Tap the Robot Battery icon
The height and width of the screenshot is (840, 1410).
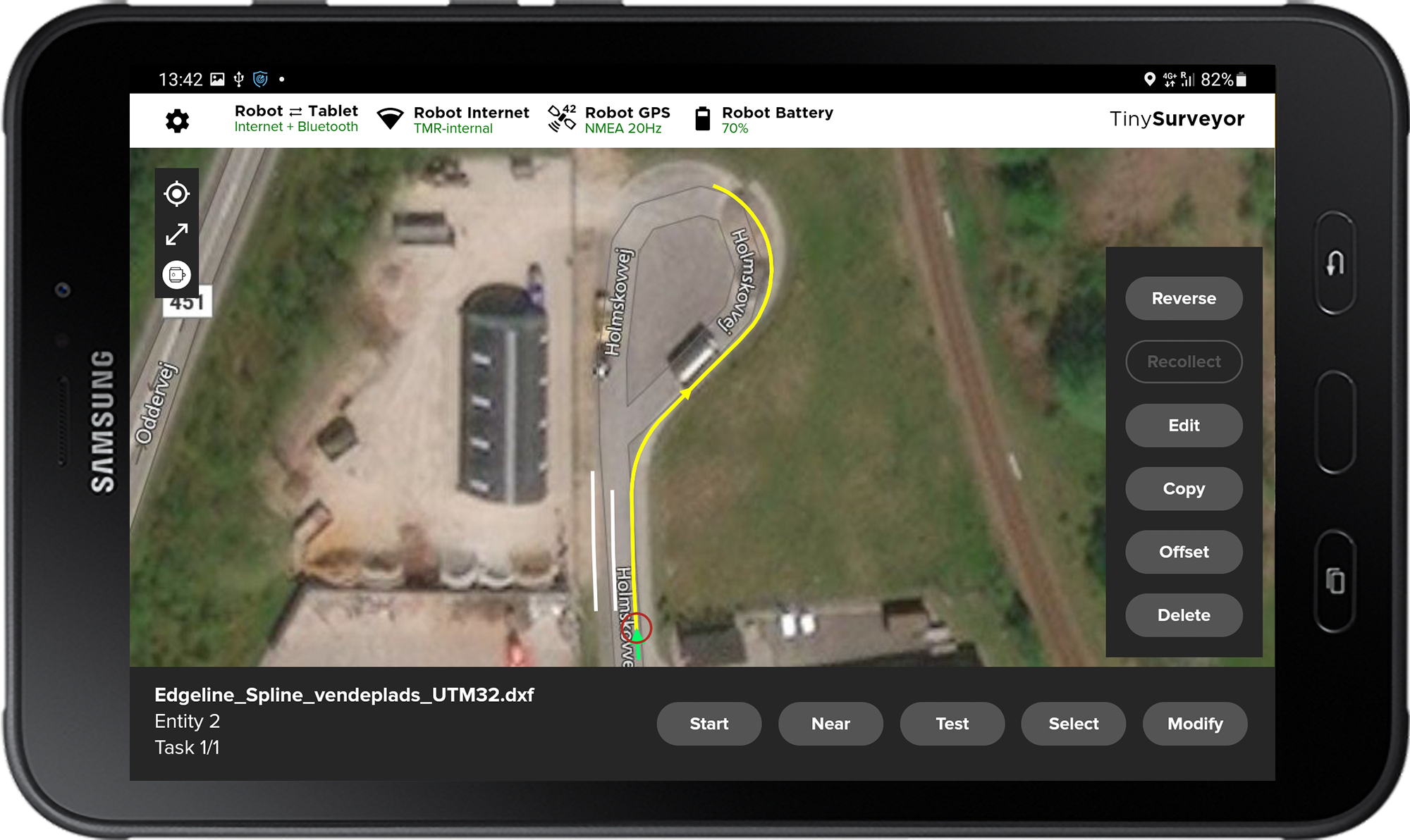click(x=702, y=118)
